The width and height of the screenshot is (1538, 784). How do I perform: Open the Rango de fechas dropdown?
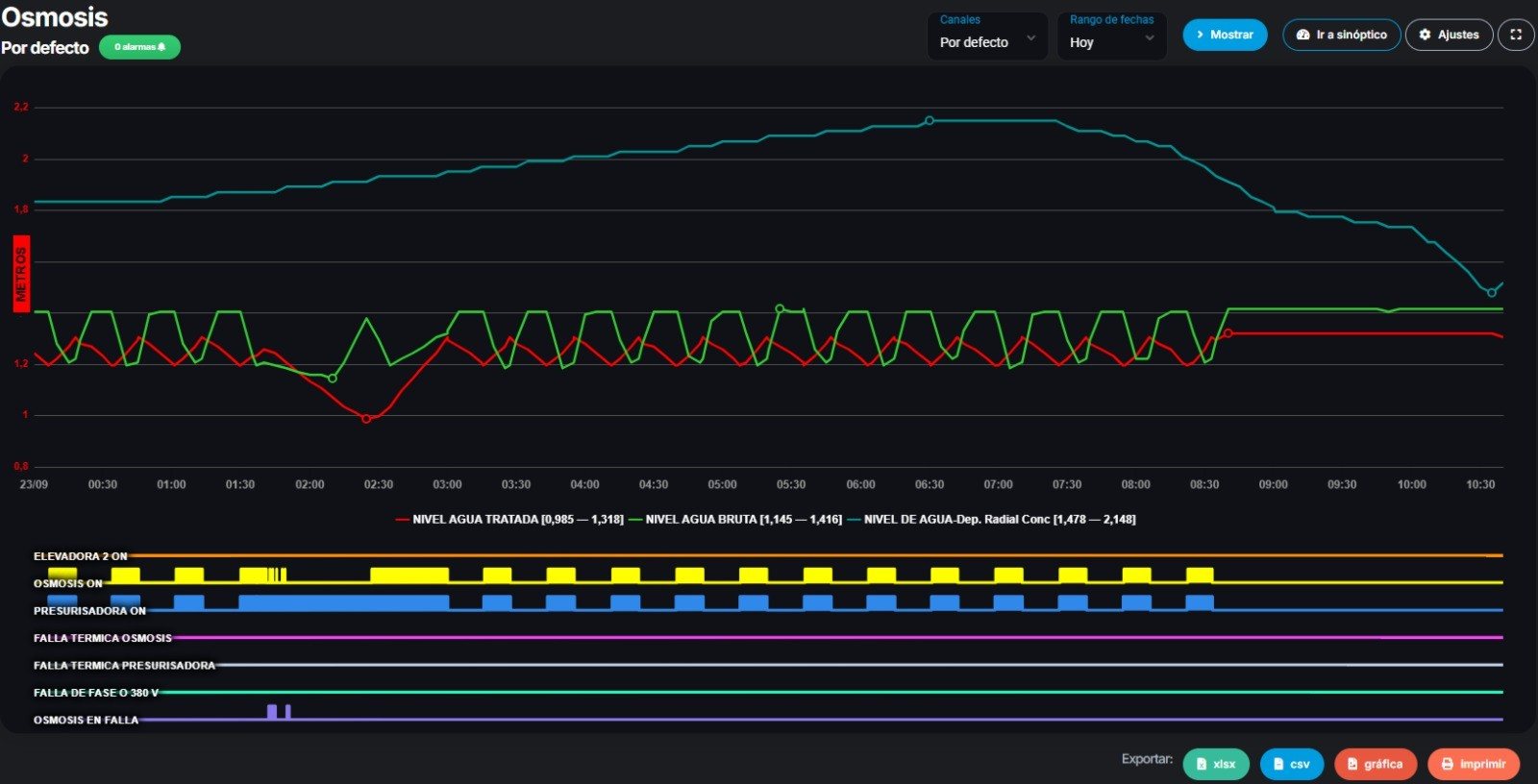pyautogui.click(x=1112, y=36)
